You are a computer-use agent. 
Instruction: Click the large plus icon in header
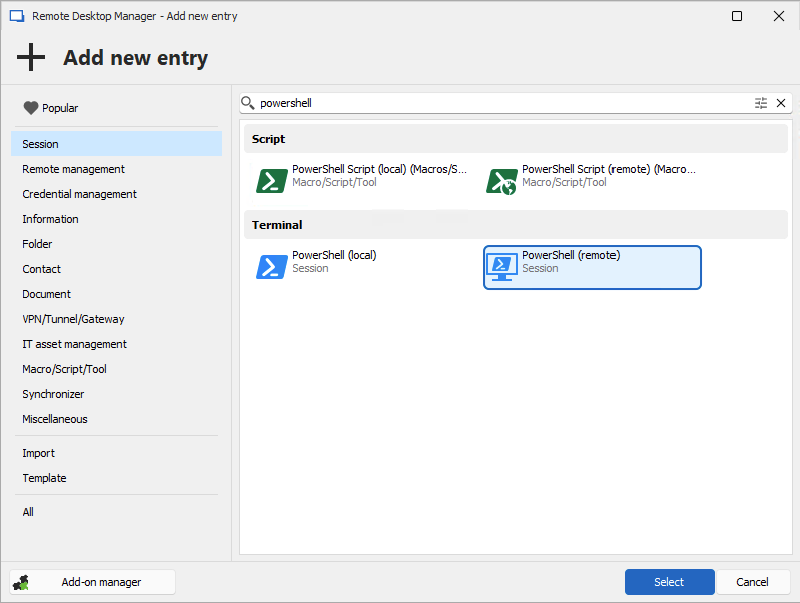(x=31, y=57)
